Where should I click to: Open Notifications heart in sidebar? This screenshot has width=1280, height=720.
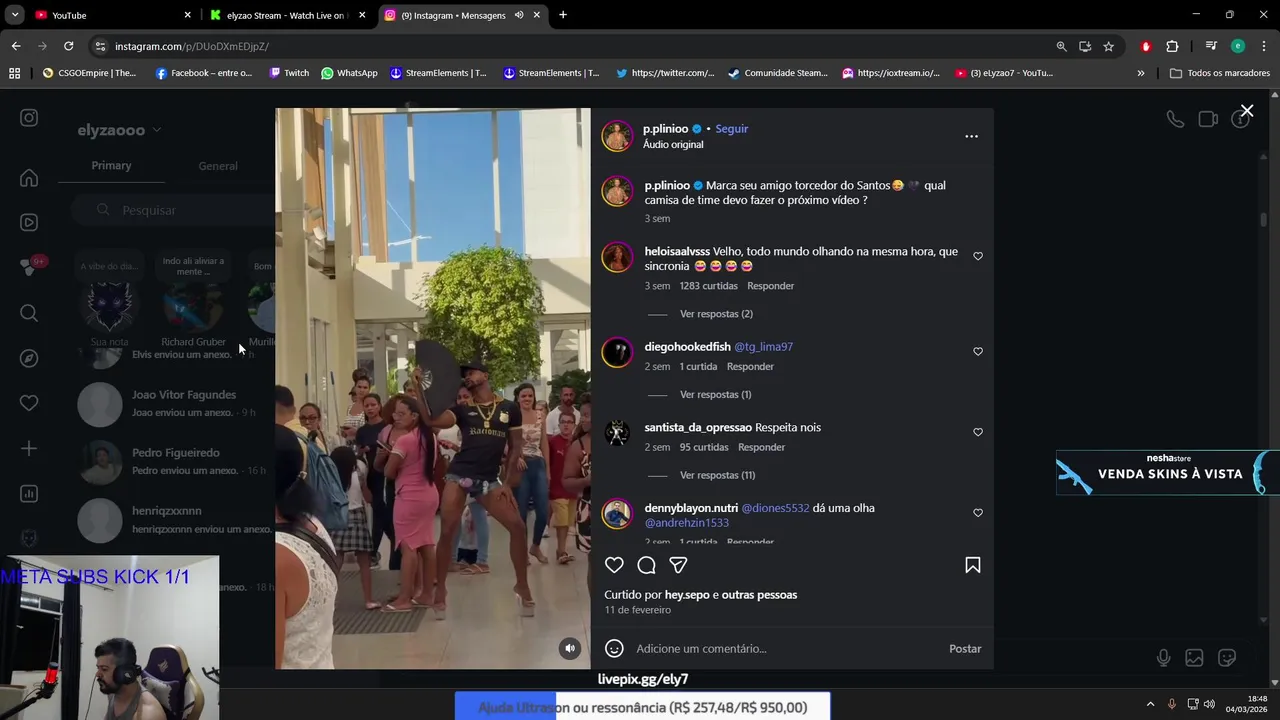click(x=29, y=403)
